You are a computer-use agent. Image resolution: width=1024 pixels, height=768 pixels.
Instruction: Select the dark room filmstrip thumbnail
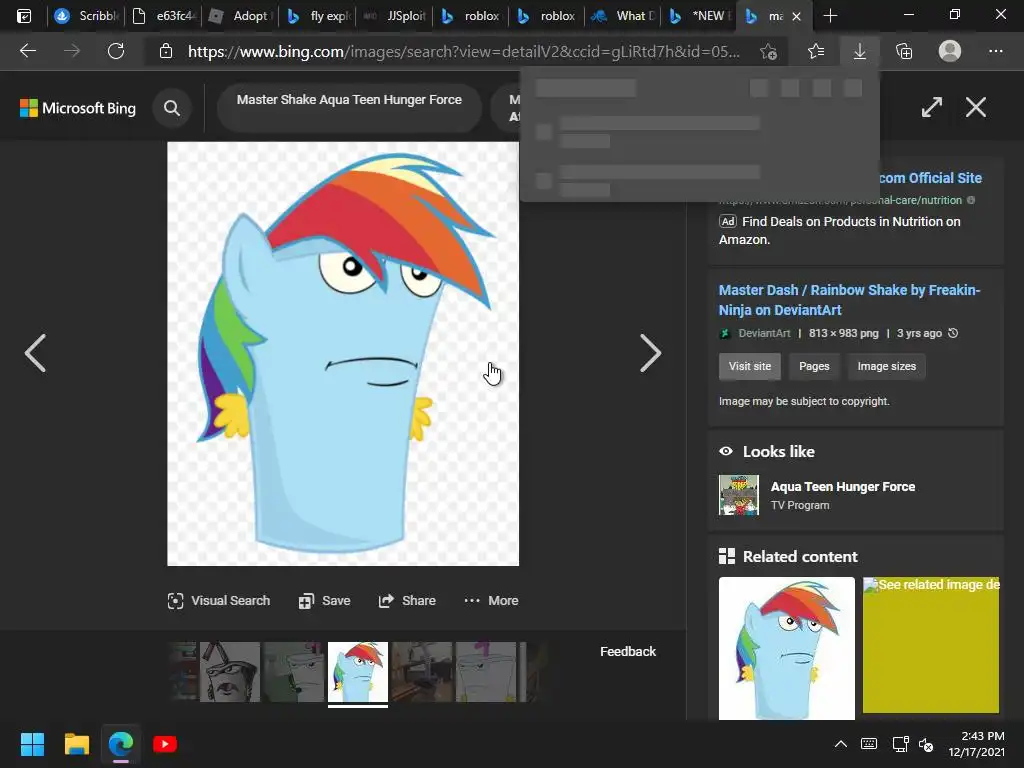422,672
